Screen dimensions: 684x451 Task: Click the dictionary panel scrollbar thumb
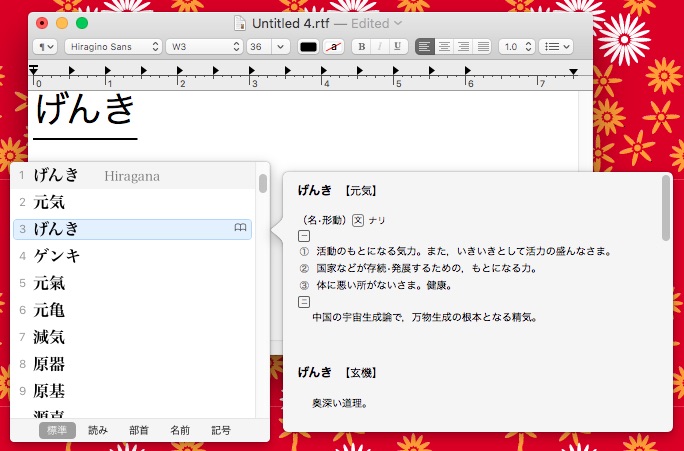[x=666, y=208]
